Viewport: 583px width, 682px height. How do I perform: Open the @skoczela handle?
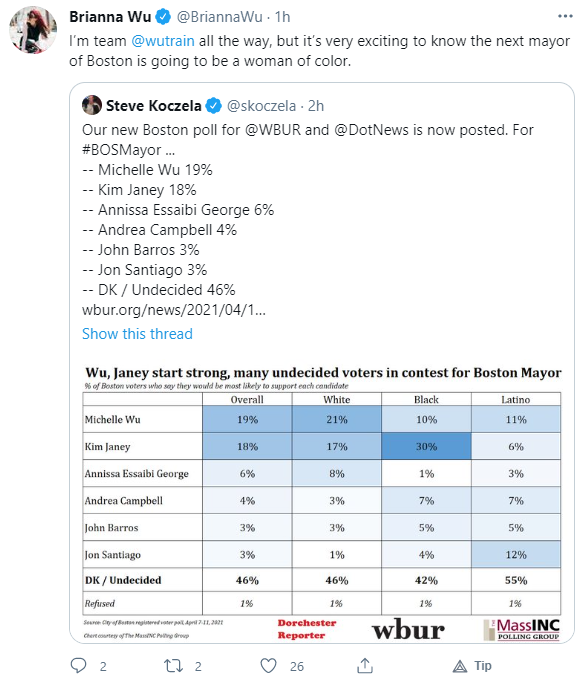tap(261, 106)
